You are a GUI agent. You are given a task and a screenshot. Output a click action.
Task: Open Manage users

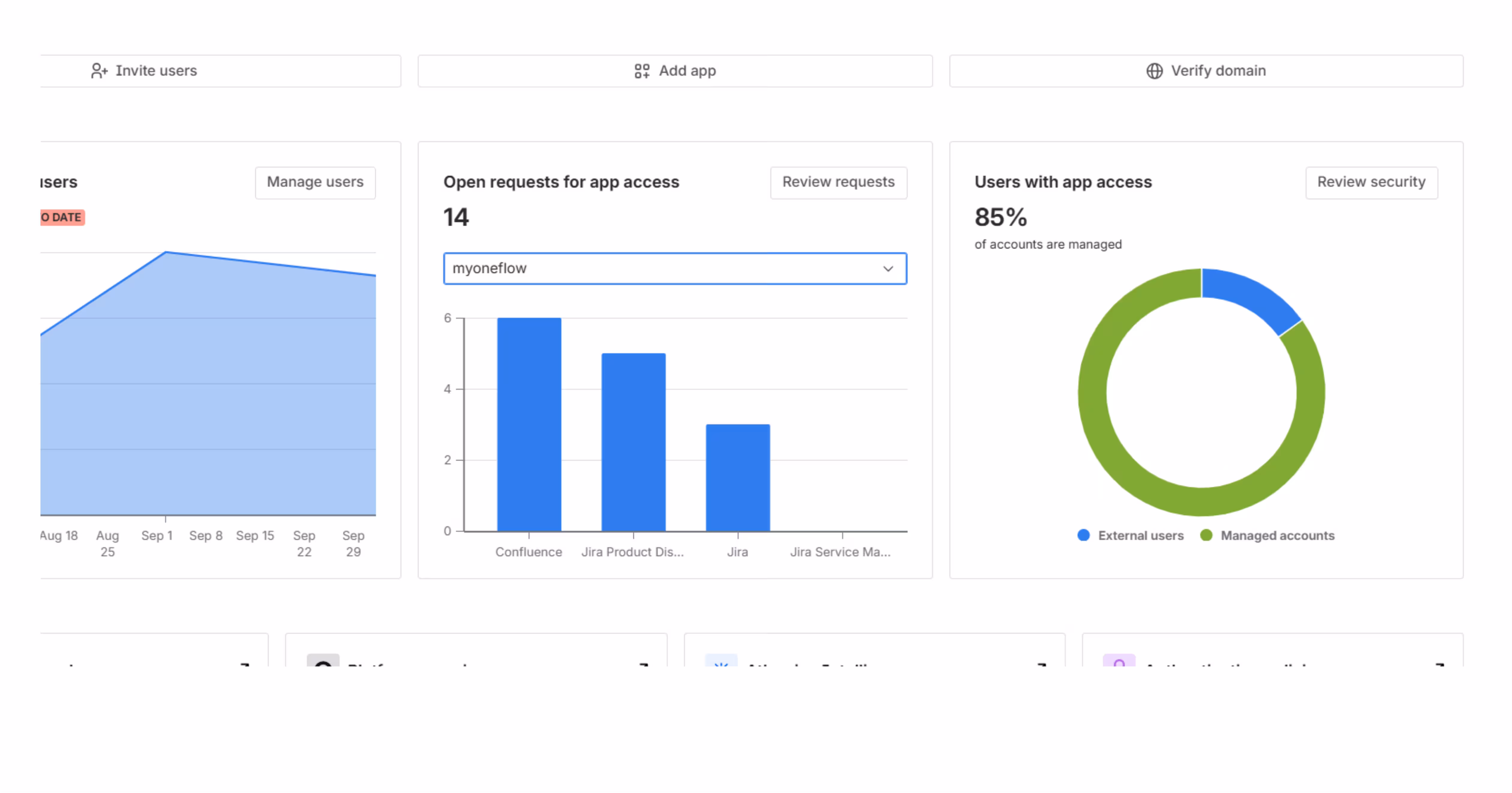point(315,182)
